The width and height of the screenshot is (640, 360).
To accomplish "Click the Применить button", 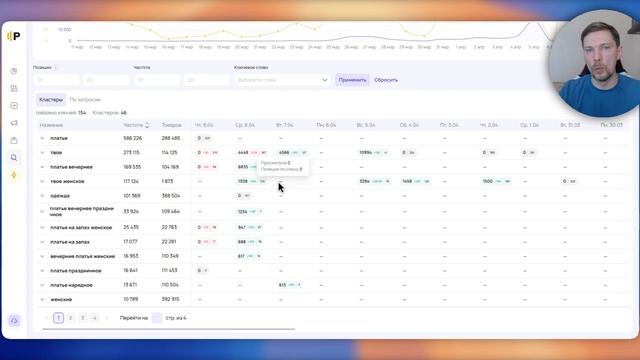I will (x=352, y=80).
